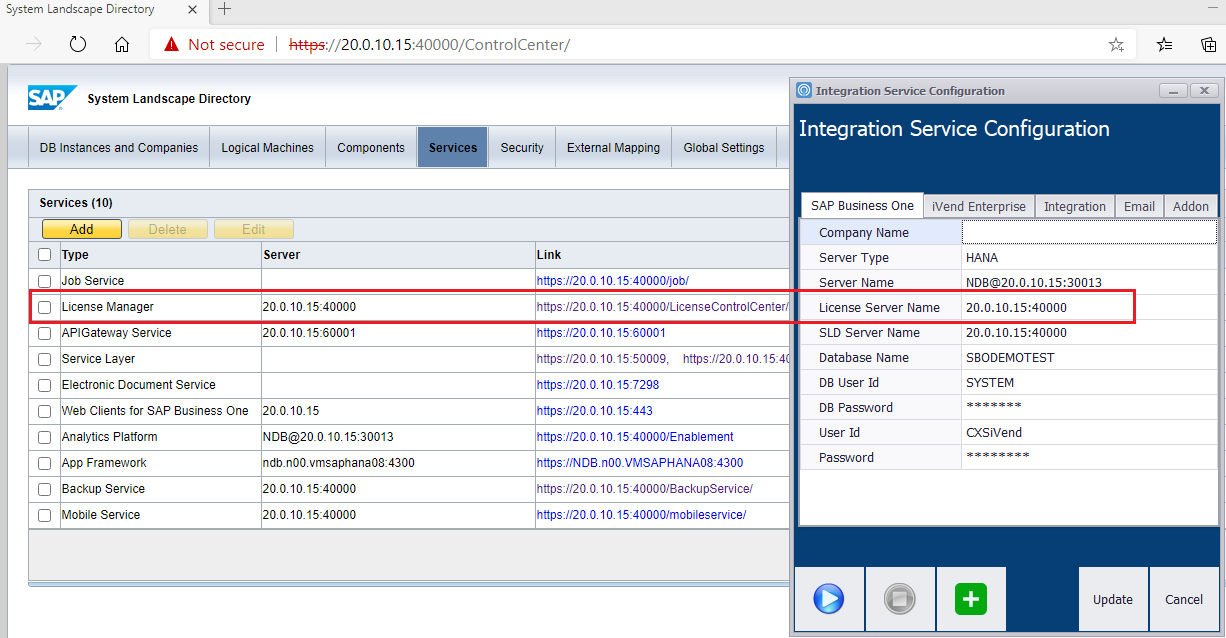Open a new browser tab
1226x638 pixels.
click(225, 9)
